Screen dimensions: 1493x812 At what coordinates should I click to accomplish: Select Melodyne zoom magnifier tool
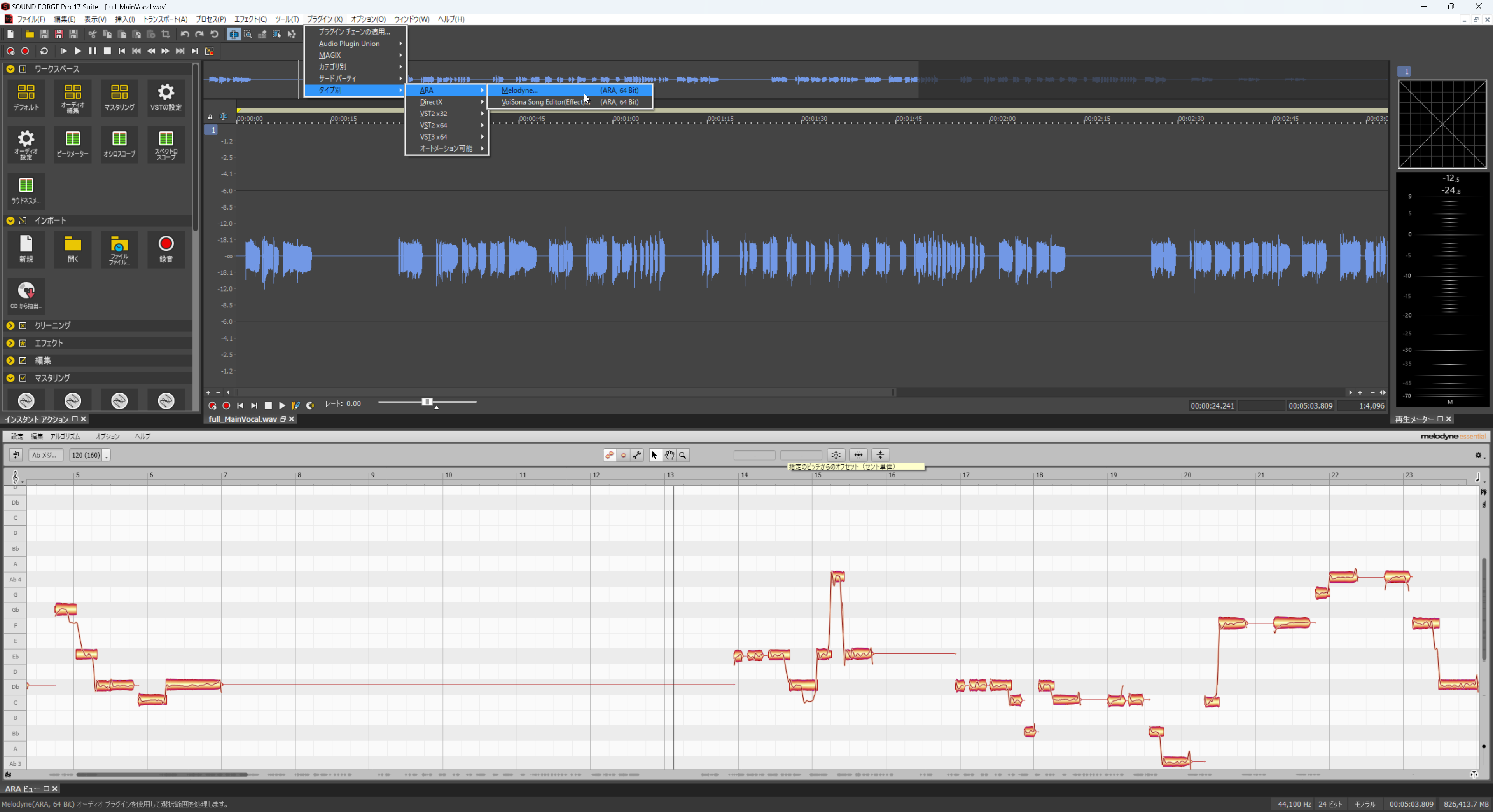(683, 456)
